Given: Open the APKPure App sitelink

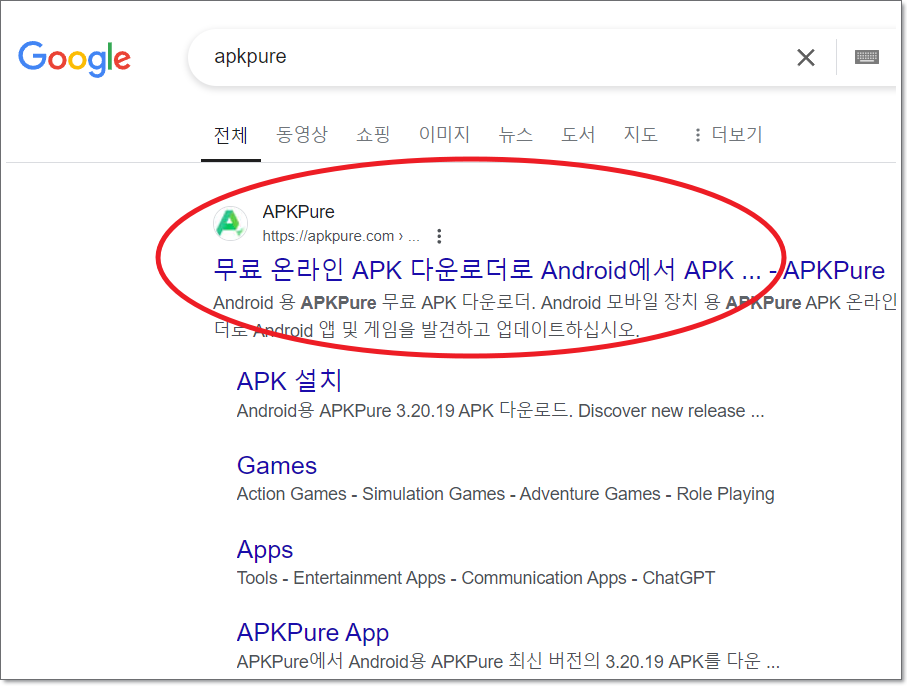Looking at the screenshot, I should point(313,633).
